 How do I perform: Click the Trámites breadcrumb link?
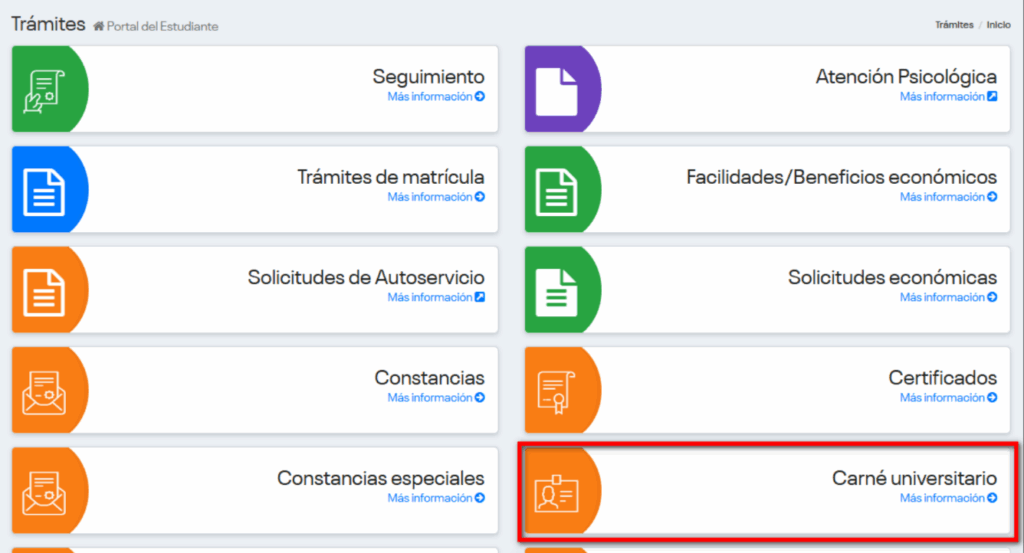954,25
